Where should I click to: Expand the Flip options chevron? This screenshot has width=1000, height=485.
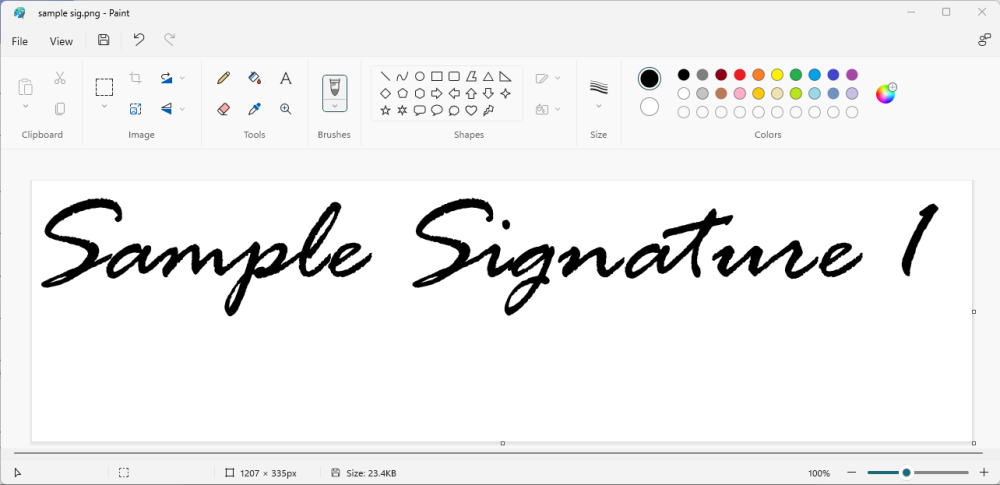182,109
